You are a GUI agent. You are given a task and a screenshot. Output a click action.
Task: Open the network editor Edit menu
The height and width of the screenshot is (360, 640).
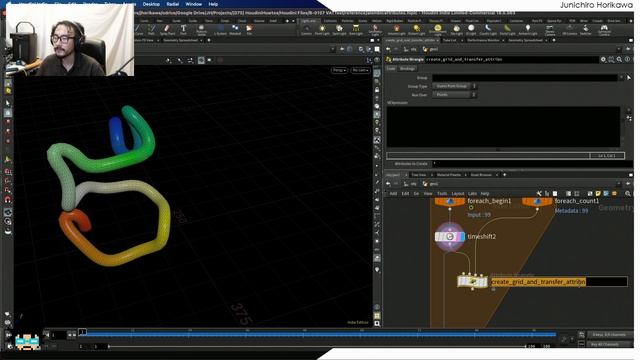click(x=405, y=193)
